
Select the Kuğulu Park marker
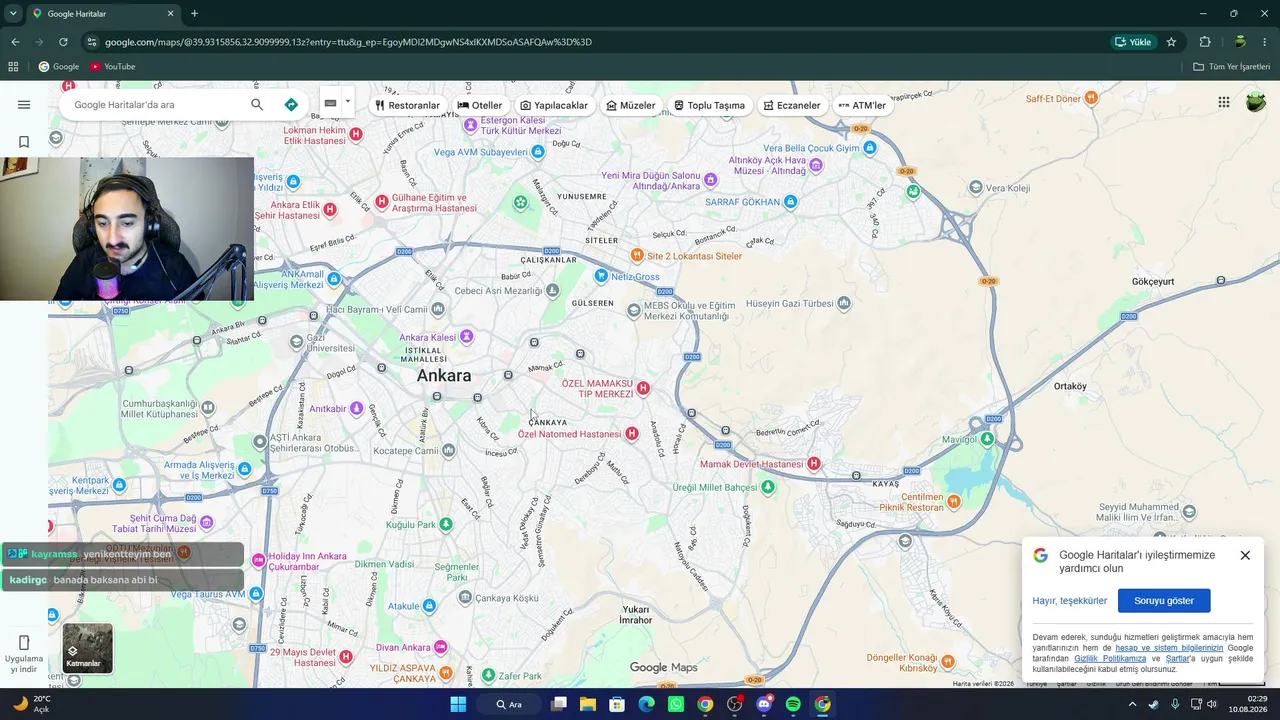click(x=446, y=524)
